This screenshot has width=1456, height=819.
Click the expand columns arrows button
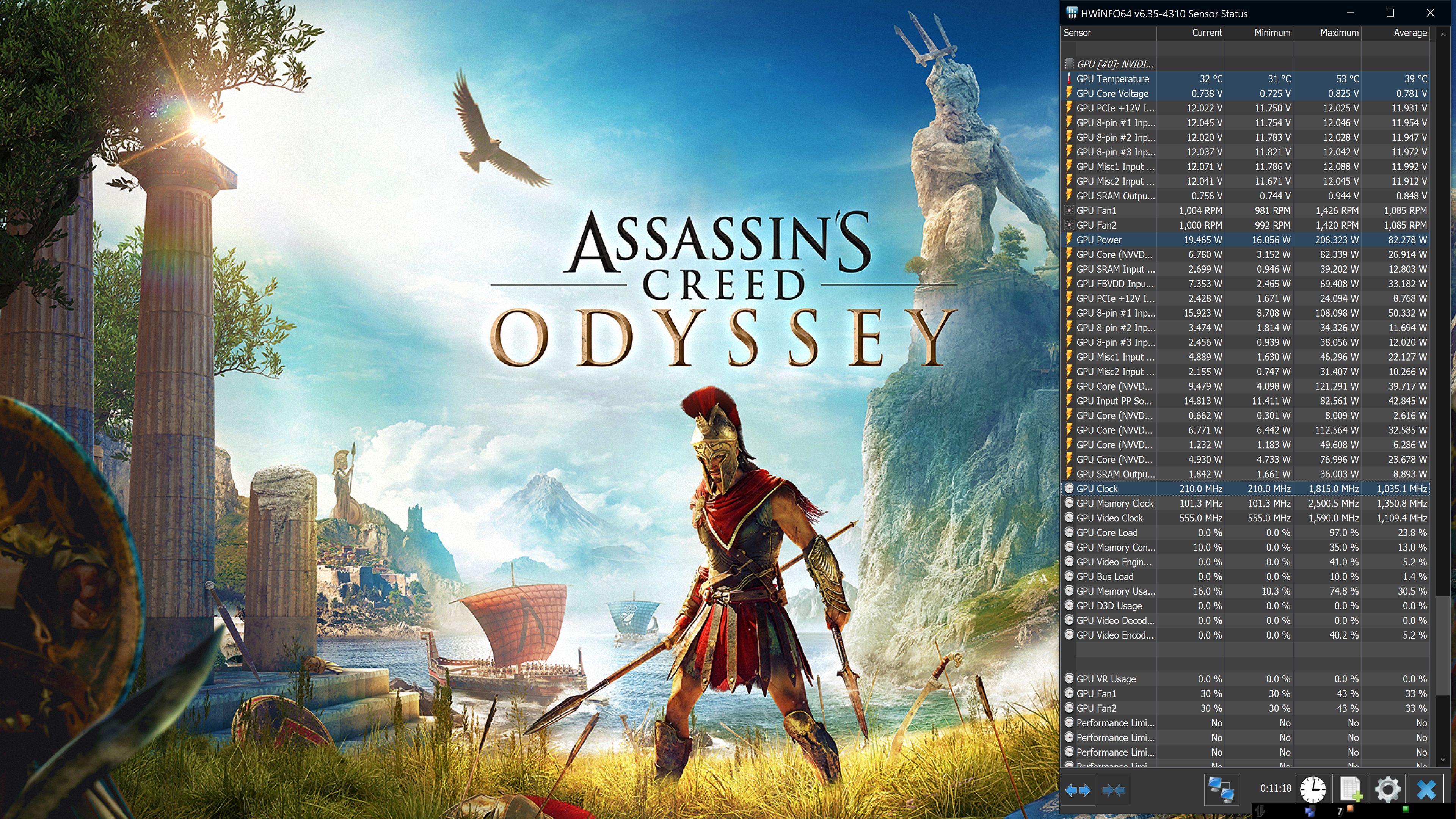pyautogui.click(x=1077, y=789)
